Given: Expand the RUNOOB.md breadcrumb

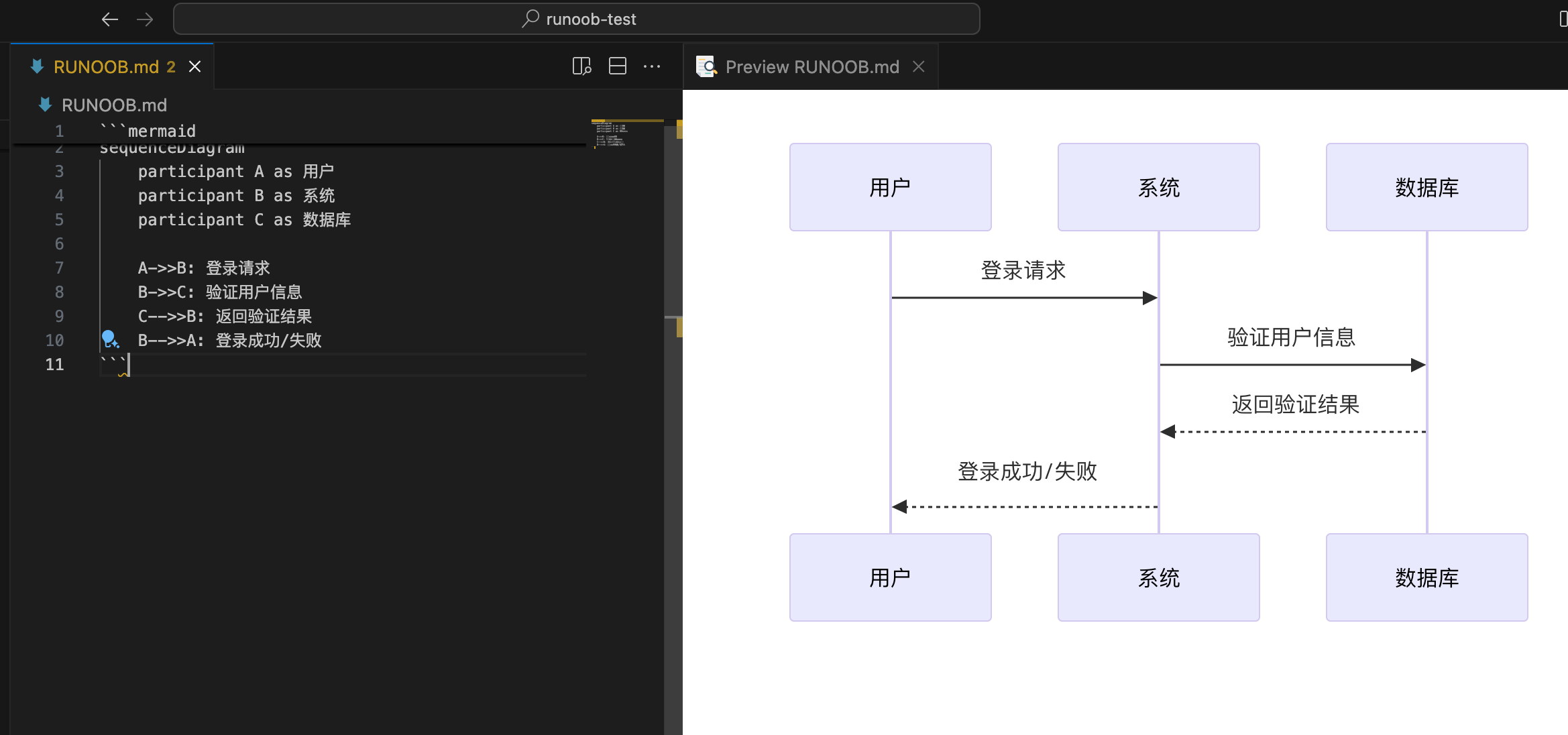Looking at the screenshot, I should (x=114, y=105).
